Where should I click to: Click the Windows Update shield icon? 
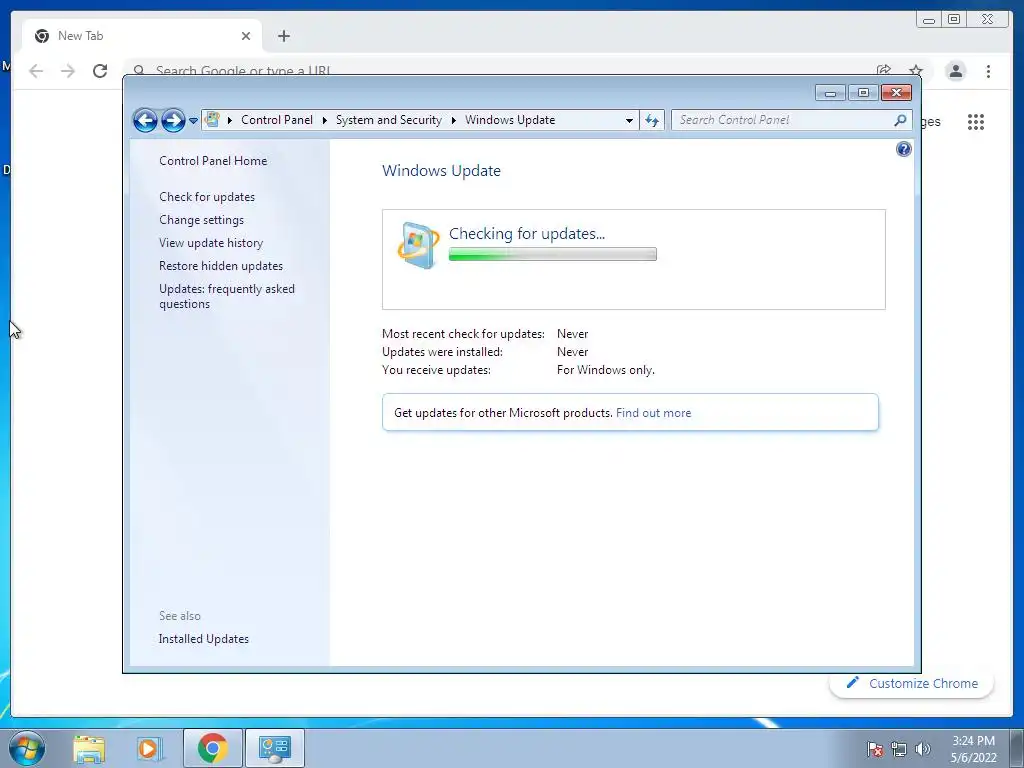pyautogui.click(x=418, y=246)
